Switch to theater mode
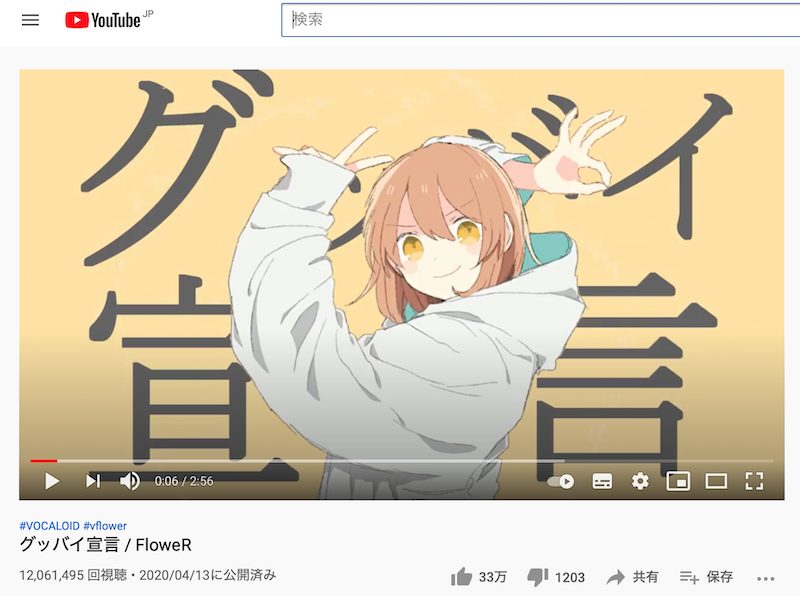800x596 pixels. [x=716, y=481]
